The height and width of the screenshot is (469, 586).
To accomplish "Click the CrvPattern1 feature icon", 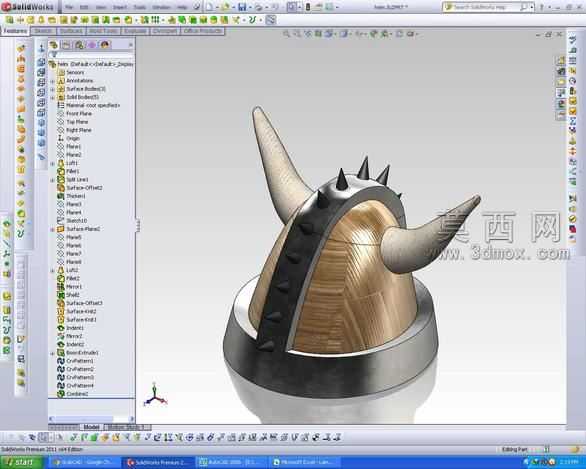I will (x=61, y=361).
